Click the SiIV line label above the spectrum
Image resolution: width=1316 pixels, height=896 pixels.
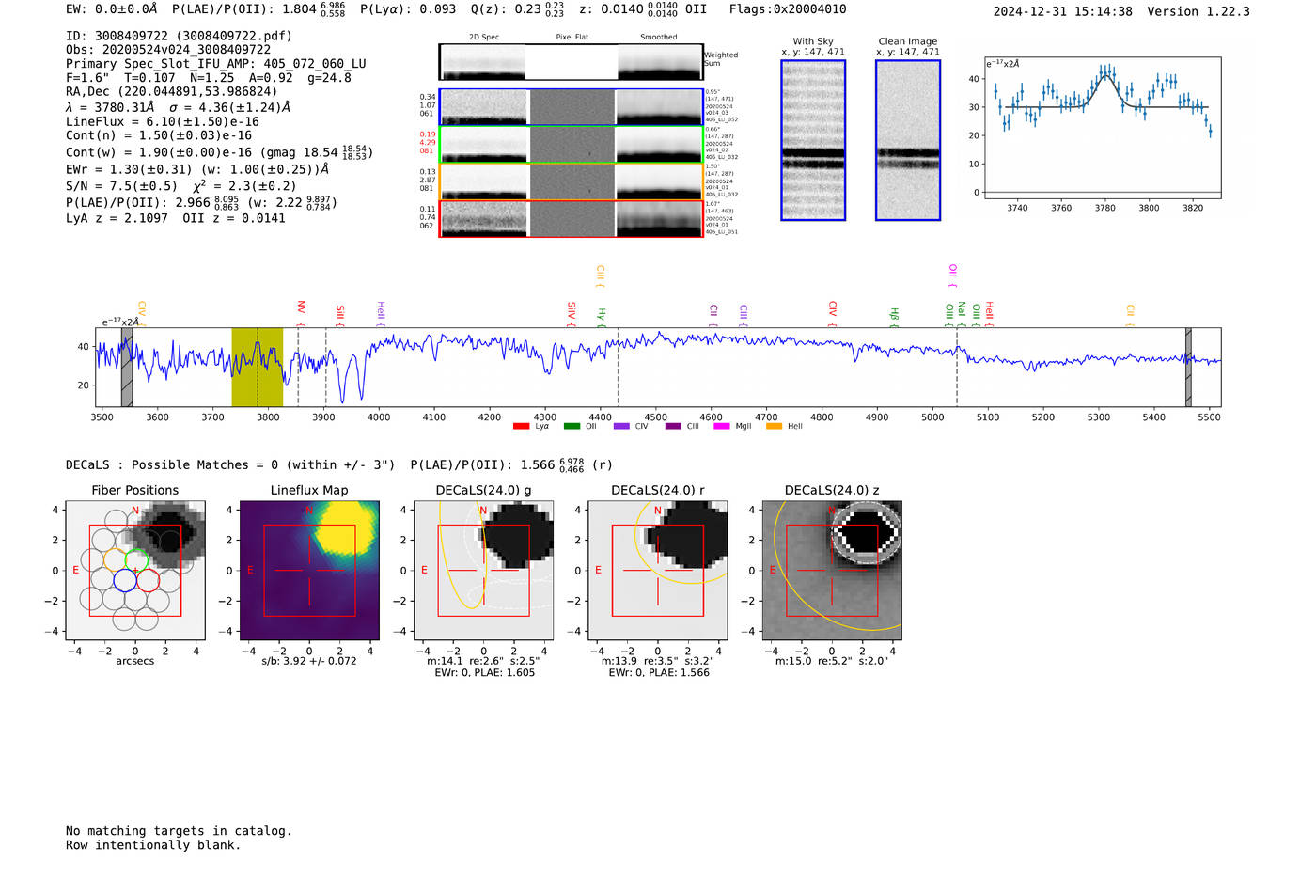point(572,312)
